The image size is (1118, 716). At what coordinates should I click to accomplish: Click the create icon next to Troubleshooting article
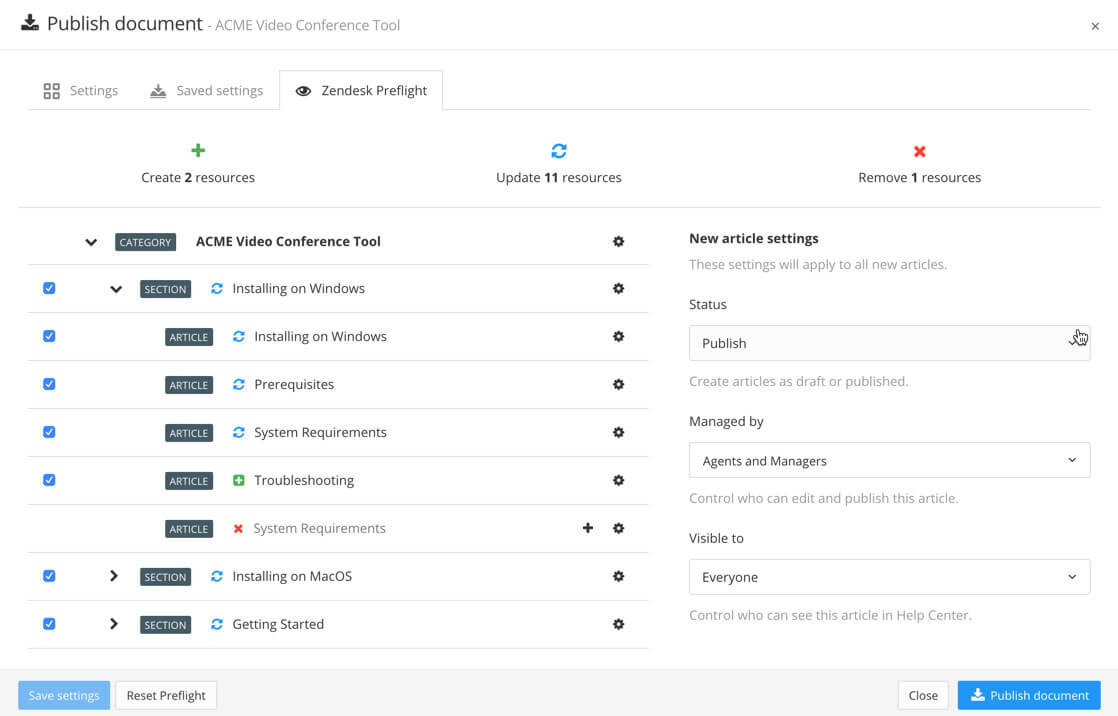(x=238, y=480)
